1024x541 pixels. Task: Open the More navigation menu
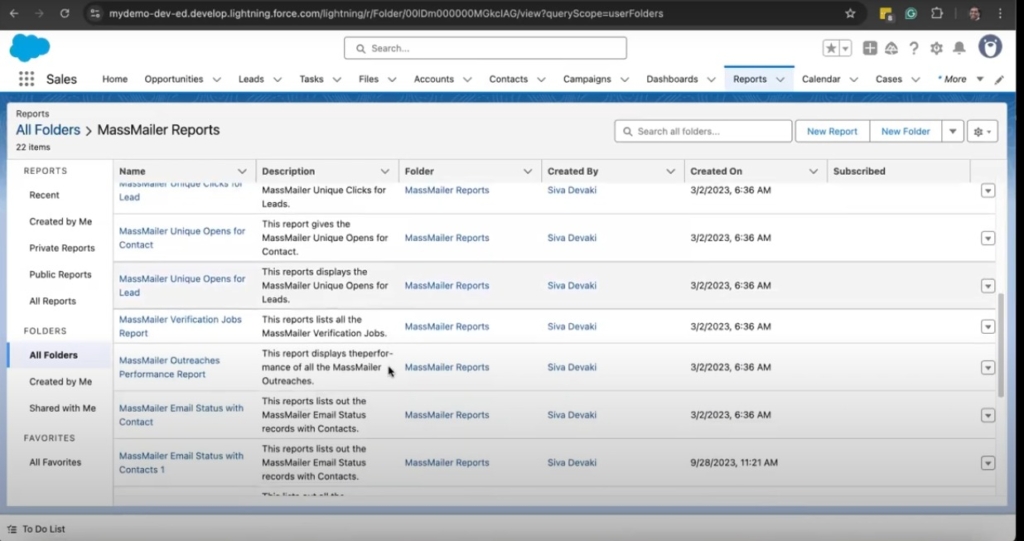tap(961, 79)
